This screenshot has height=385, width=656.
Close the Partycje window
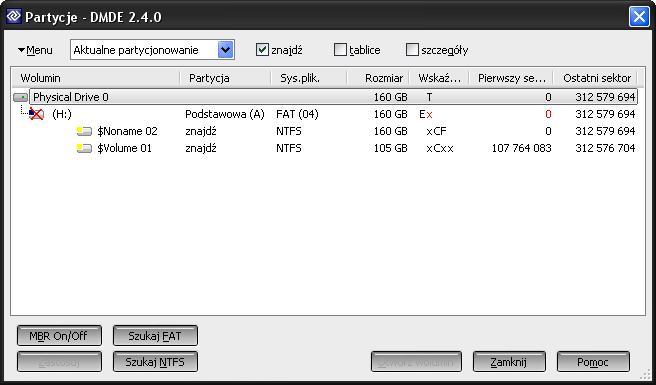click(x=639, y=17)
